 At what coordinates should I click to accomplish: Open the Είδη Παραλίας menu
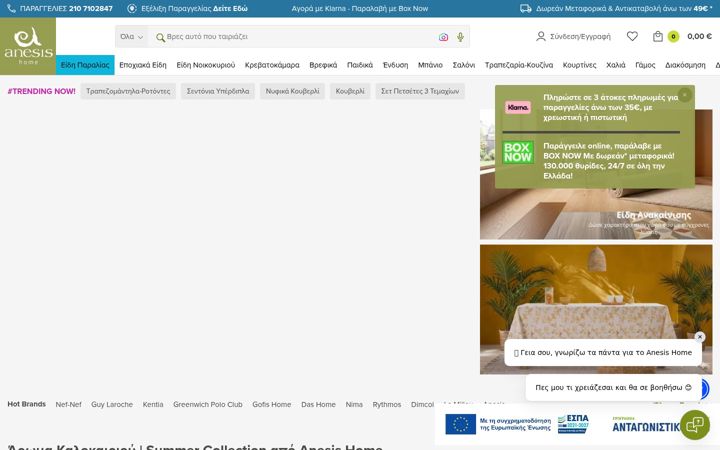click(85, 65)
